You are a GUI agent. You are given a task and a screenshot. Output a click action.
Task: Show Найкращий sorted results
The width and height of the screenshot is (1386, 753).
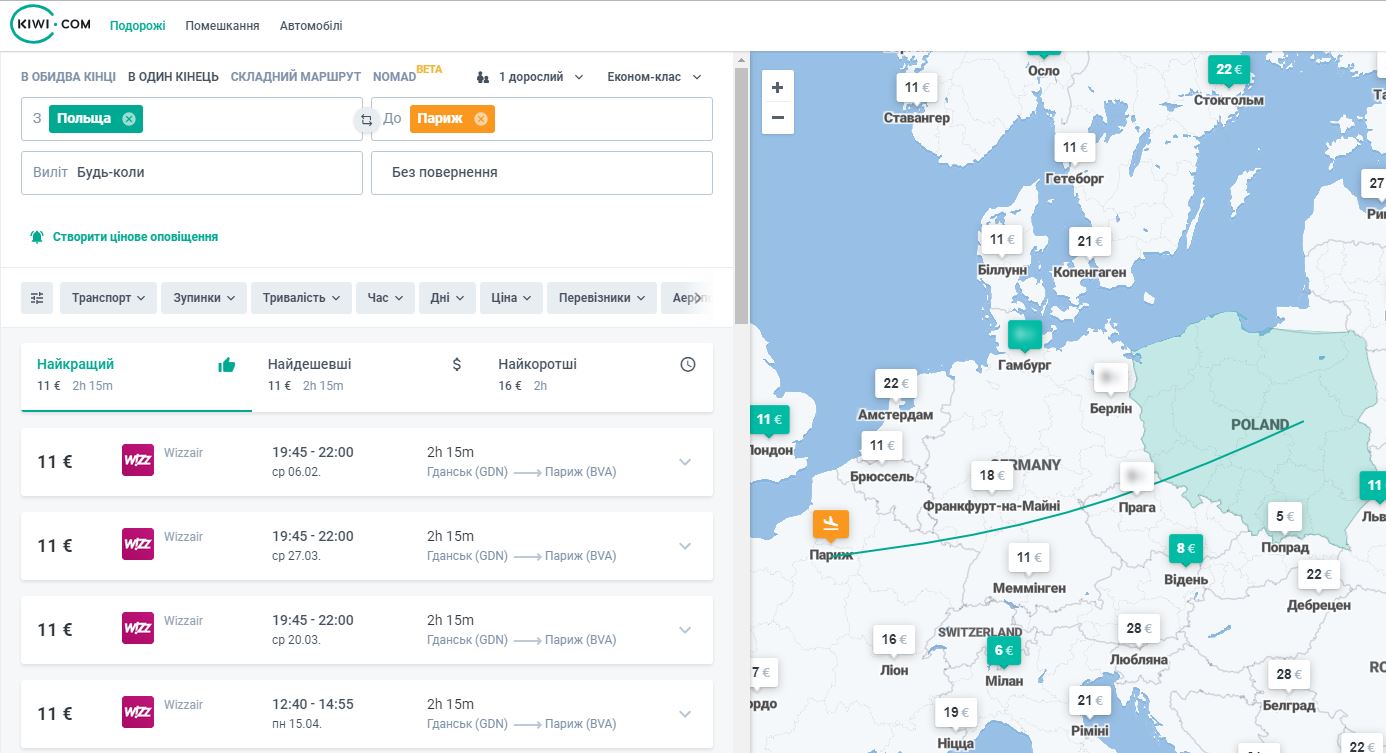point(136,376)
